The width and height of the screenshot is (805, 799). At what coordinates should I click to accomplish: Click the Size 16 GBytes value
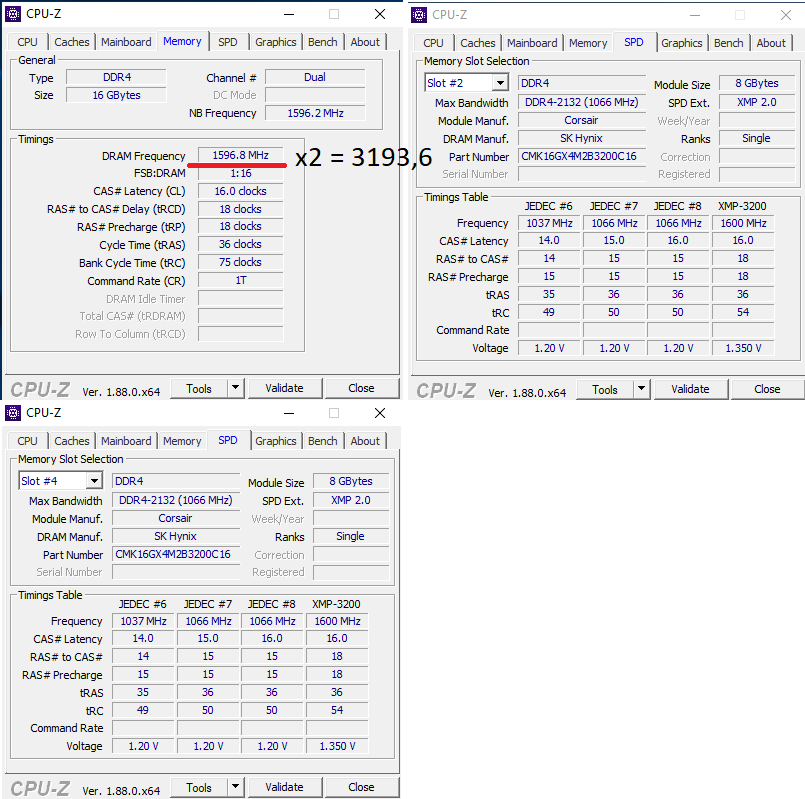pos(117,95)
